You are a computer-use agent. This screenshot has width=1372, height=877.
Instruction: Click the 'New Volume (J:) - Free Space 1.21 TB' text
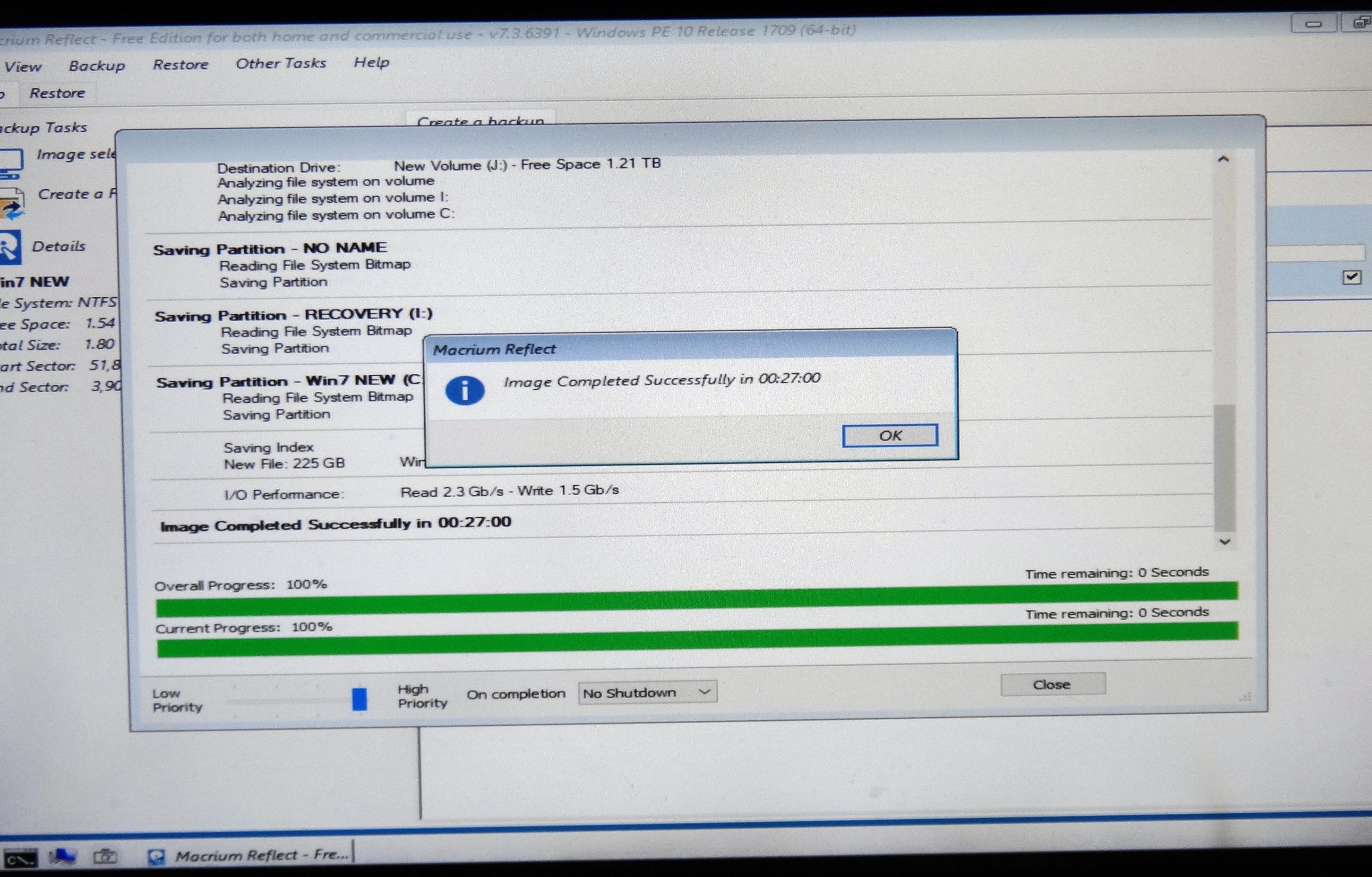click(x=527, y=165)
